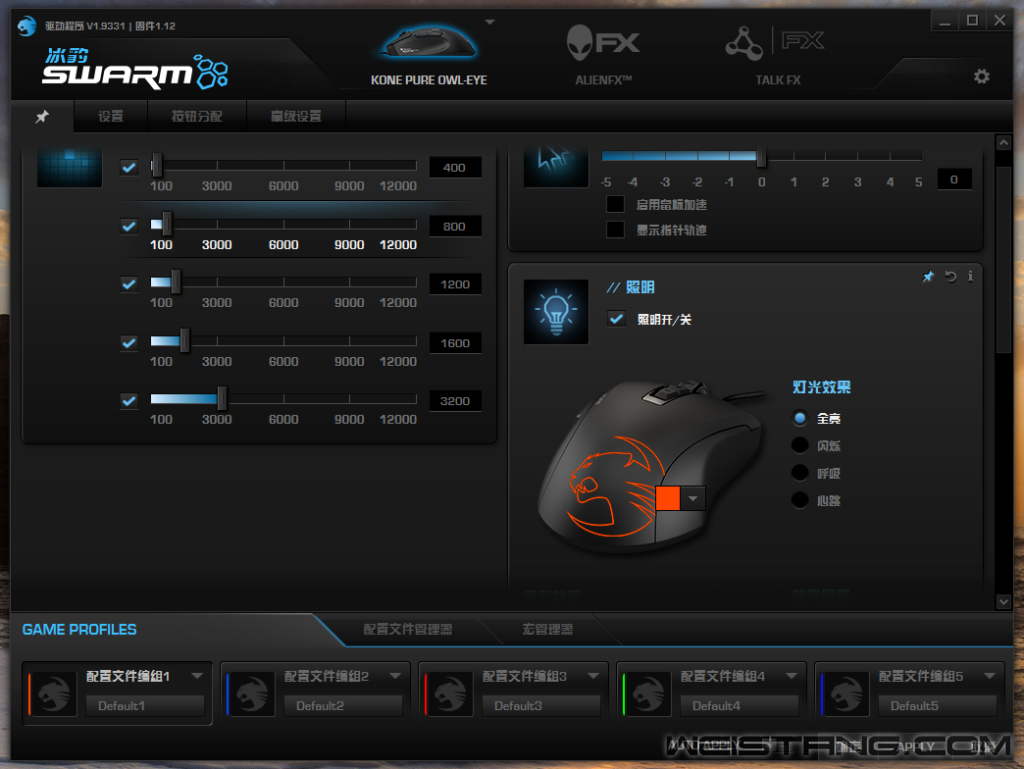Expand the device dropdown arrow above Kone Pure
Viewport: 1024px width, 769px height.
coord(490,22)
